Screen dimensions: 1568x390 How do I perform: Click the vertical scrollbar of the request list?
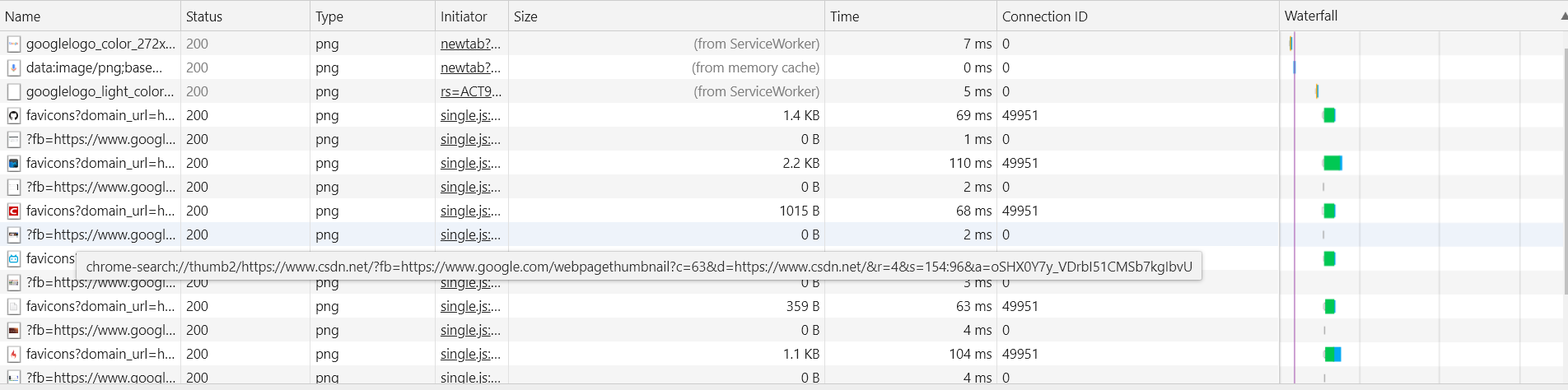coord(1563,165)
